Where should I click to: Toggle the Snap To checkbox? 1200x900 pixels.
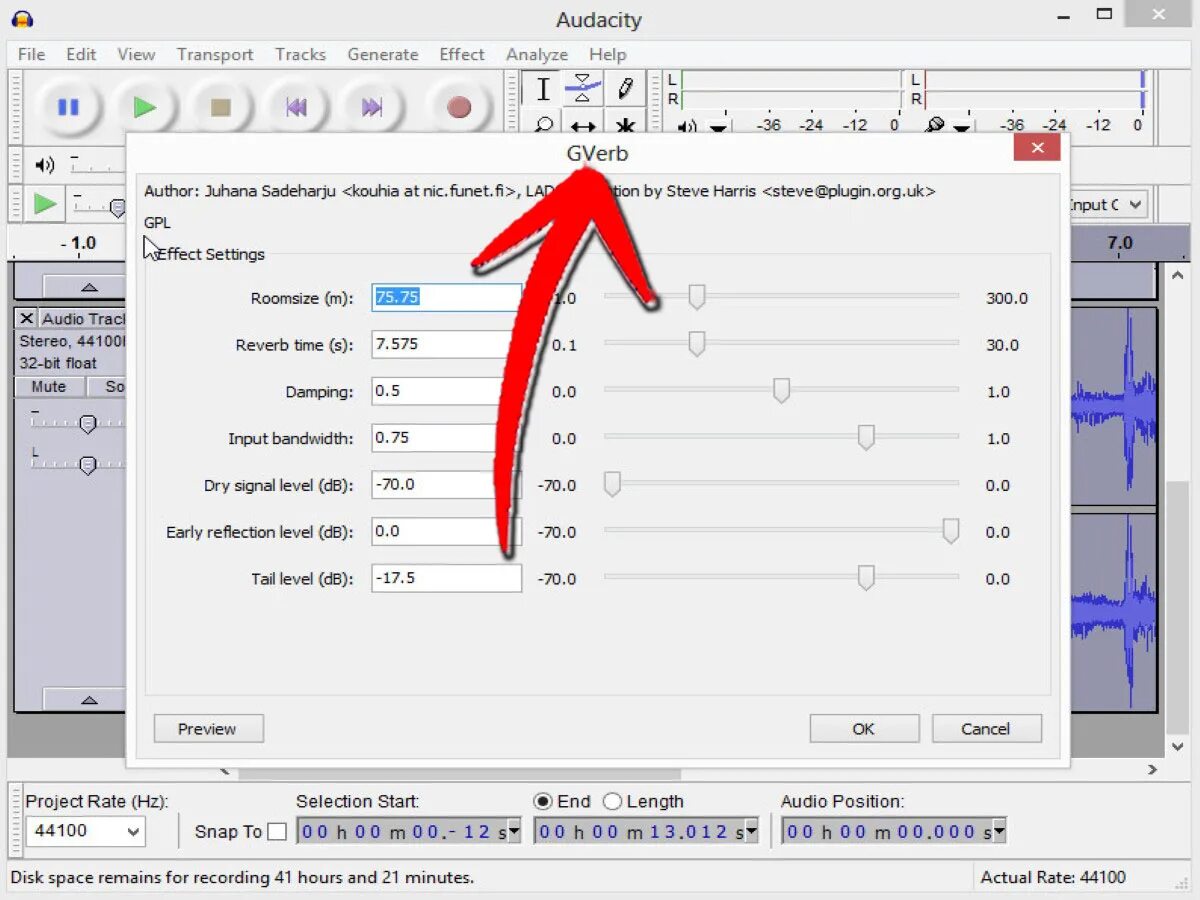[277, 831]
